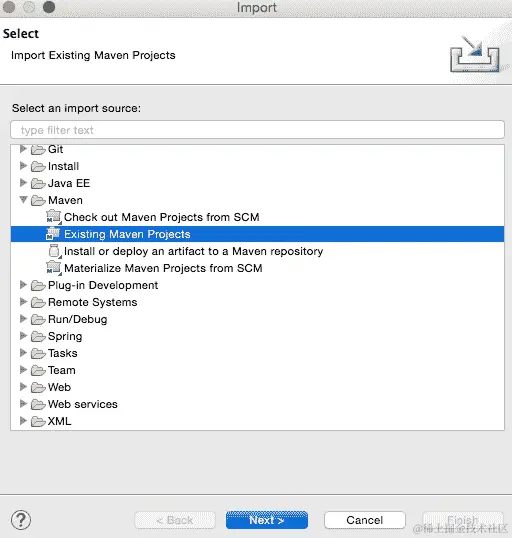Expand the Remote Systems category

click(23, 302)
